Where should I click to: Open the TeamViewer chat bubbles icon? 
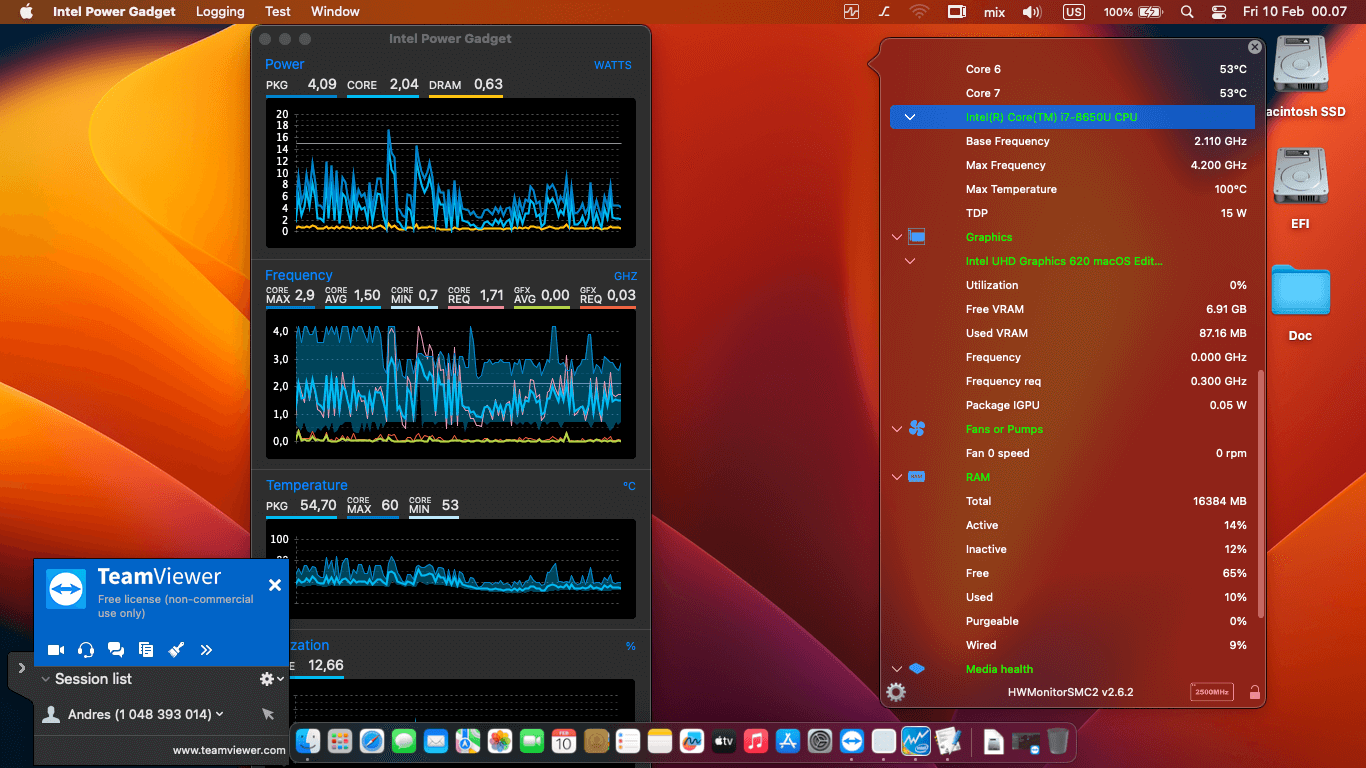[116, 650]
